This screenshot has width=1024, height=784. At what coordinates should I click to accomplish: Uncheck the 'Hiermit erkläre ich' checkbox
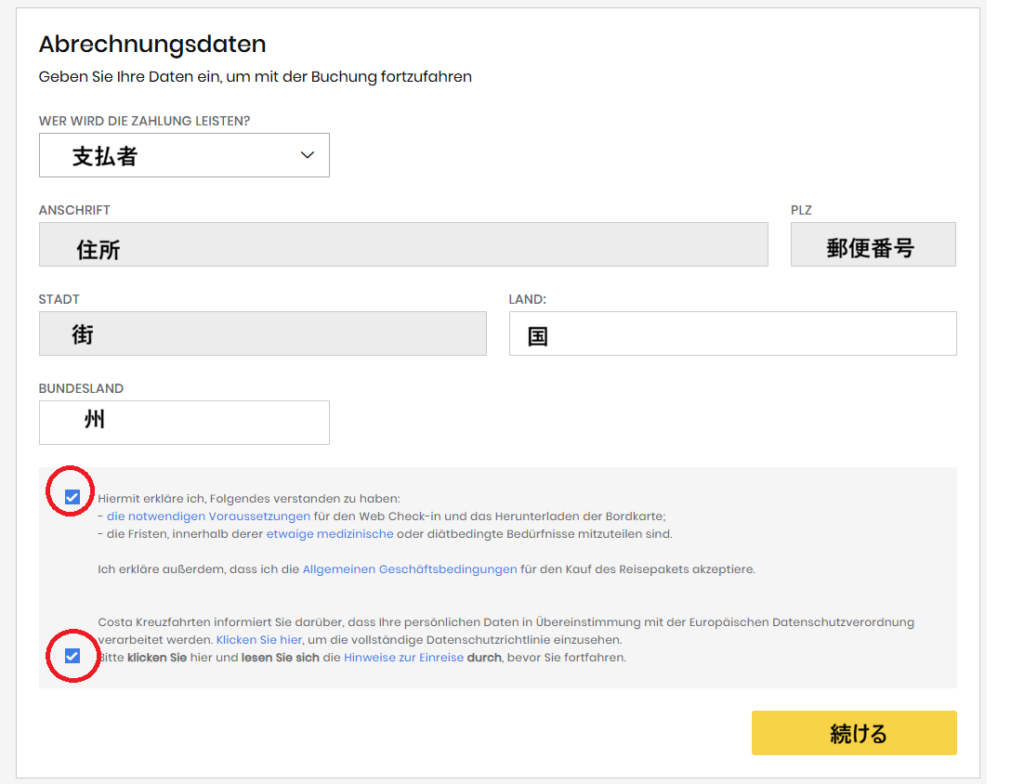[x=72, y=497]
